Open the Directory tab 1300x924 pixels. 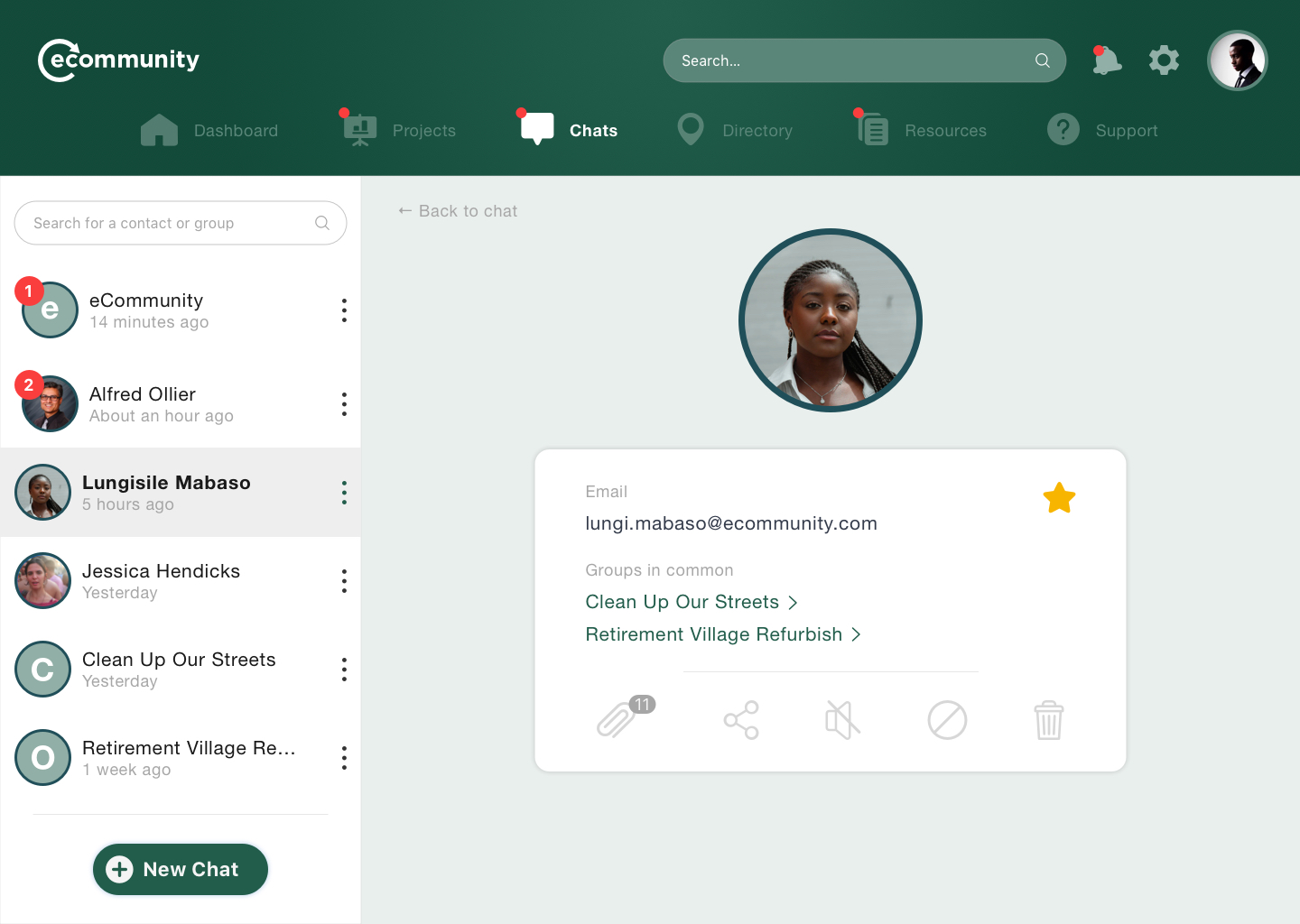[x=735, y=130]
